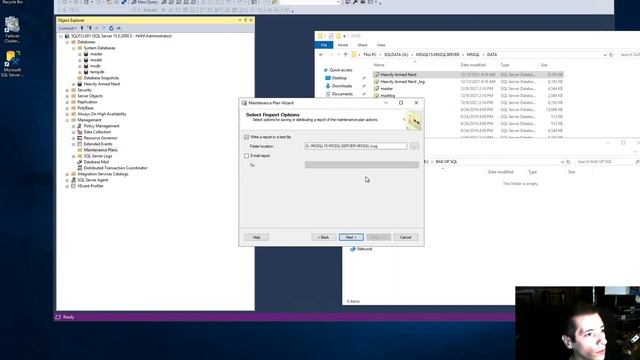Click the activity monitor icon in Object Explorer toolbar
Viewport: 640px width, 360px height.
(119, 28)
